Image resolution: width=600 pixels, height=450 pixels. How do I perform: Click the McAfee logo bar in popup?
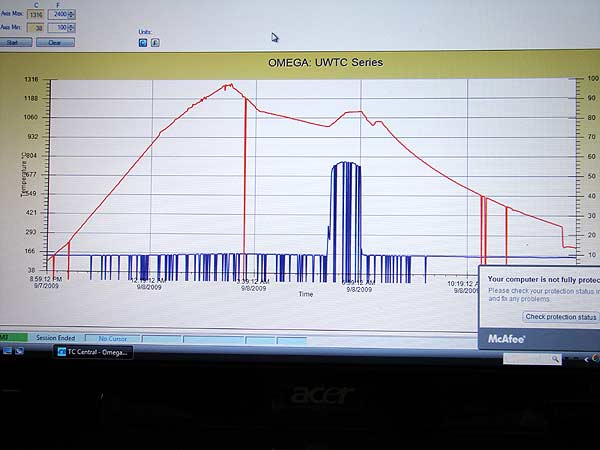(x=539, y=339)
